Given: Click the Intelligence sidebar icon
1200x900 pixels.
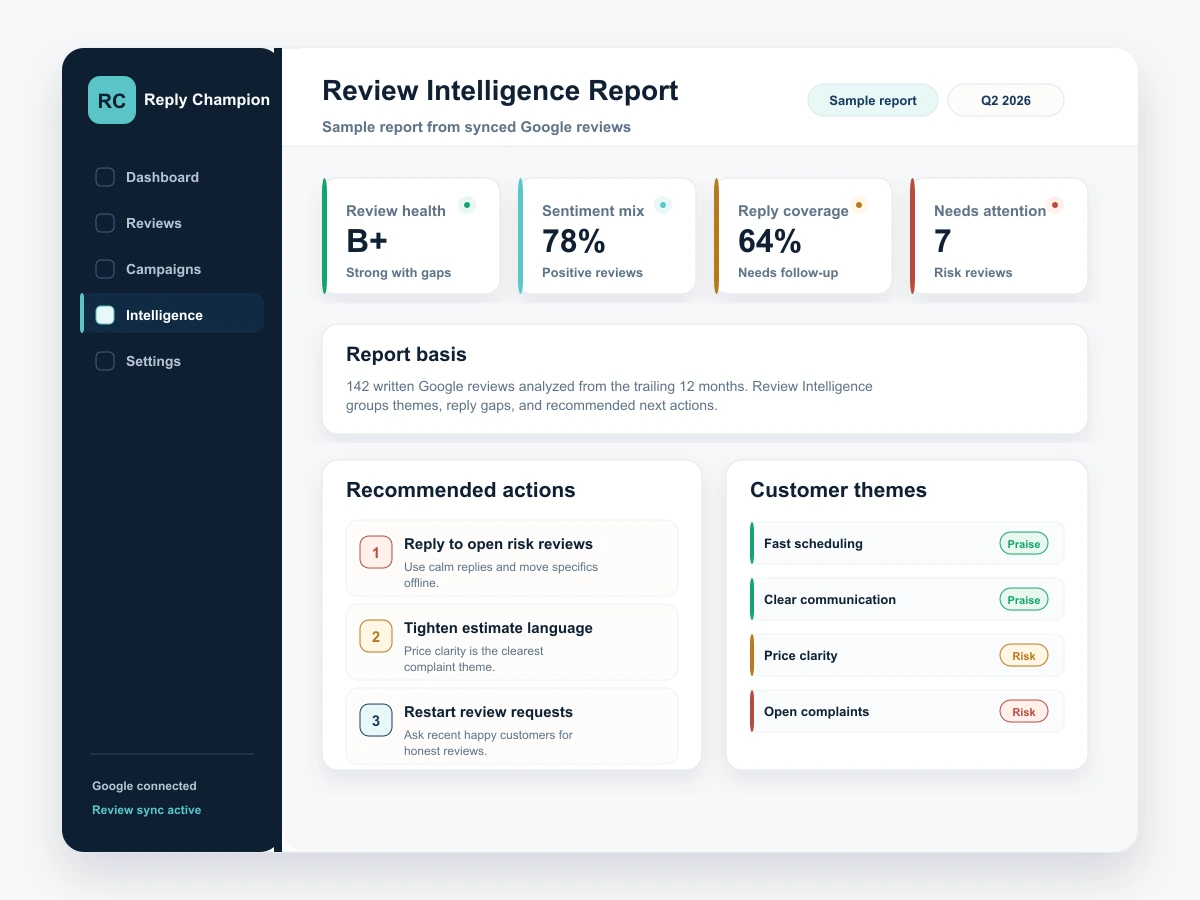Looking at the screenshot, I should pyautogui.click(x=105, y=315).
